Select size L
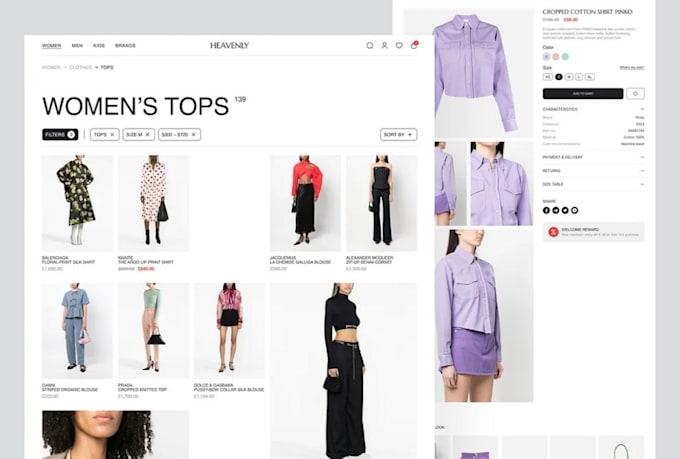Image resolution: width=680 pixels, height=459 pixels. click(579, 77)
